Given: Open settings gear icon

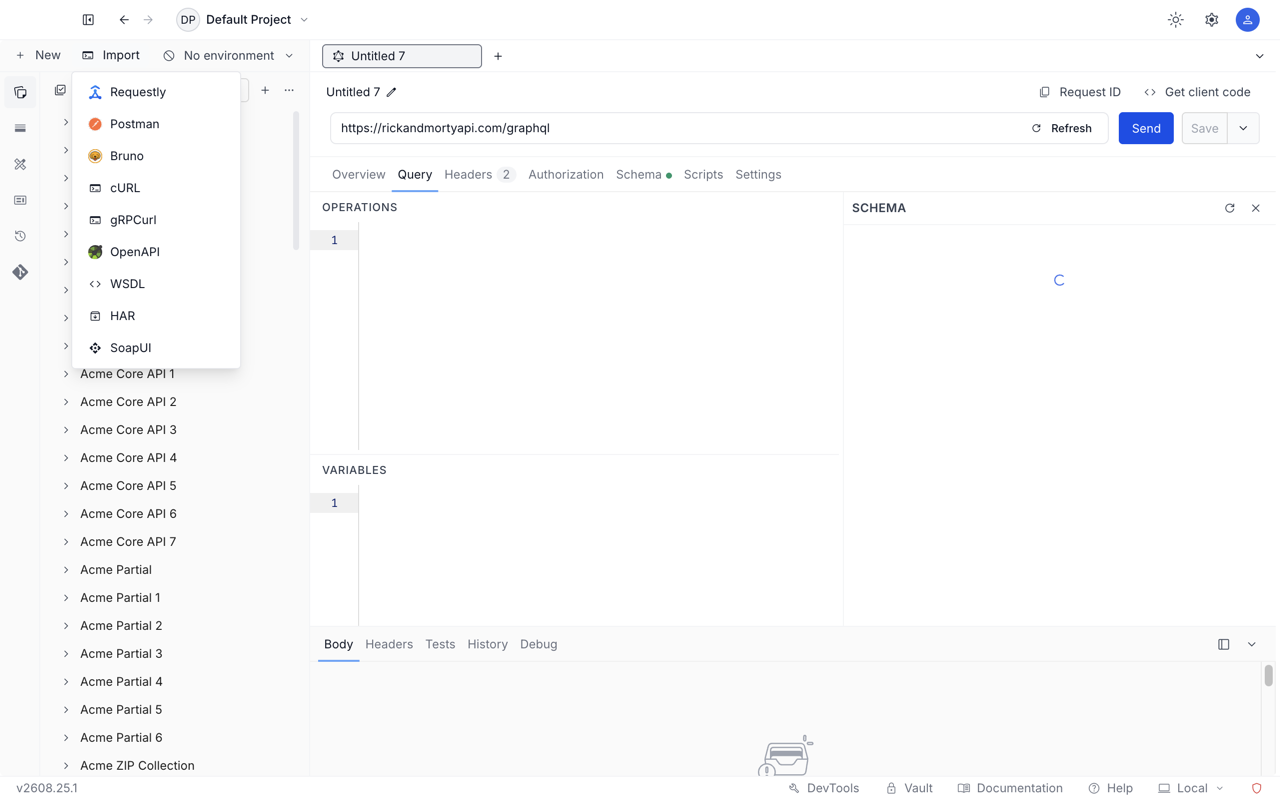Looking at the screenshot, I should [x=1212, y=20].
